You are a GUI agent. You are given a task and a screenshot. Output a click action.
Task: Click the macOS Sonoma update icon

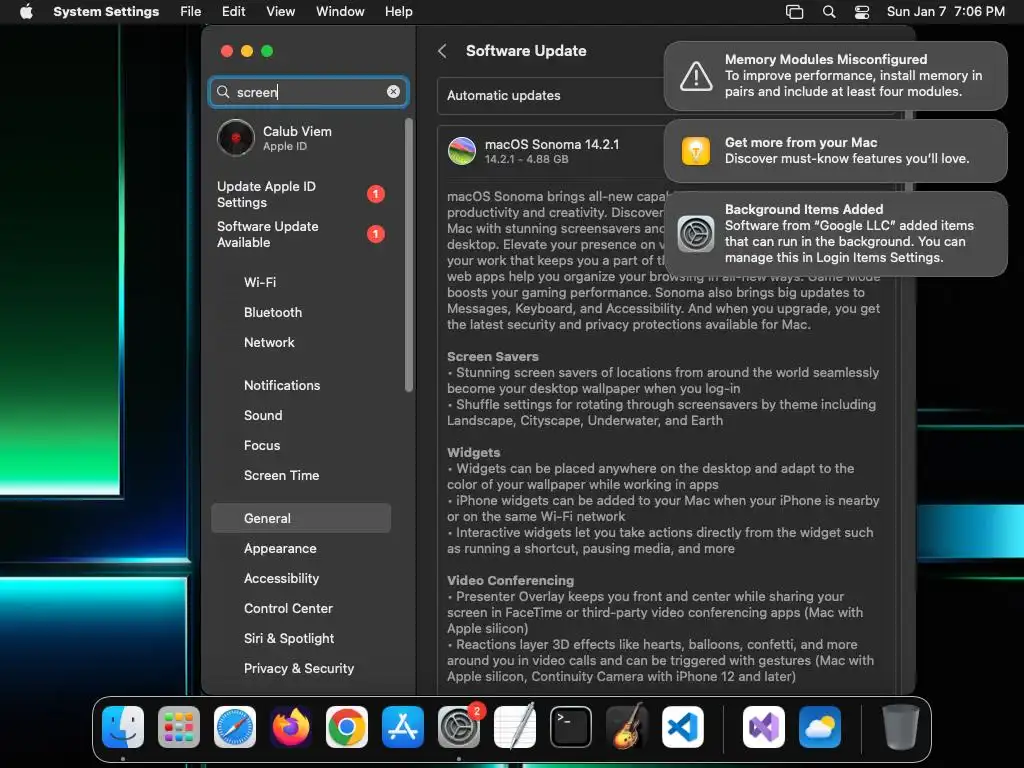pos(462,151)
